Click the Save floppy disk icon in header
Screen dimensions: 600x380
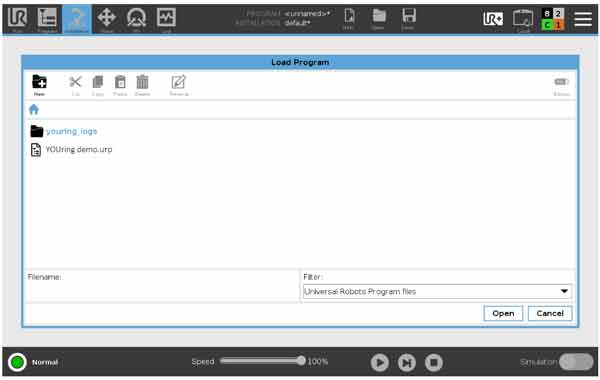[408, 19]
